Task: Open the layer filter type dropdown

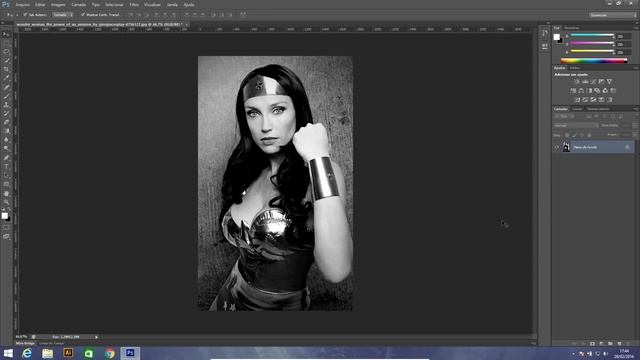Action: [x=564, y=117]
